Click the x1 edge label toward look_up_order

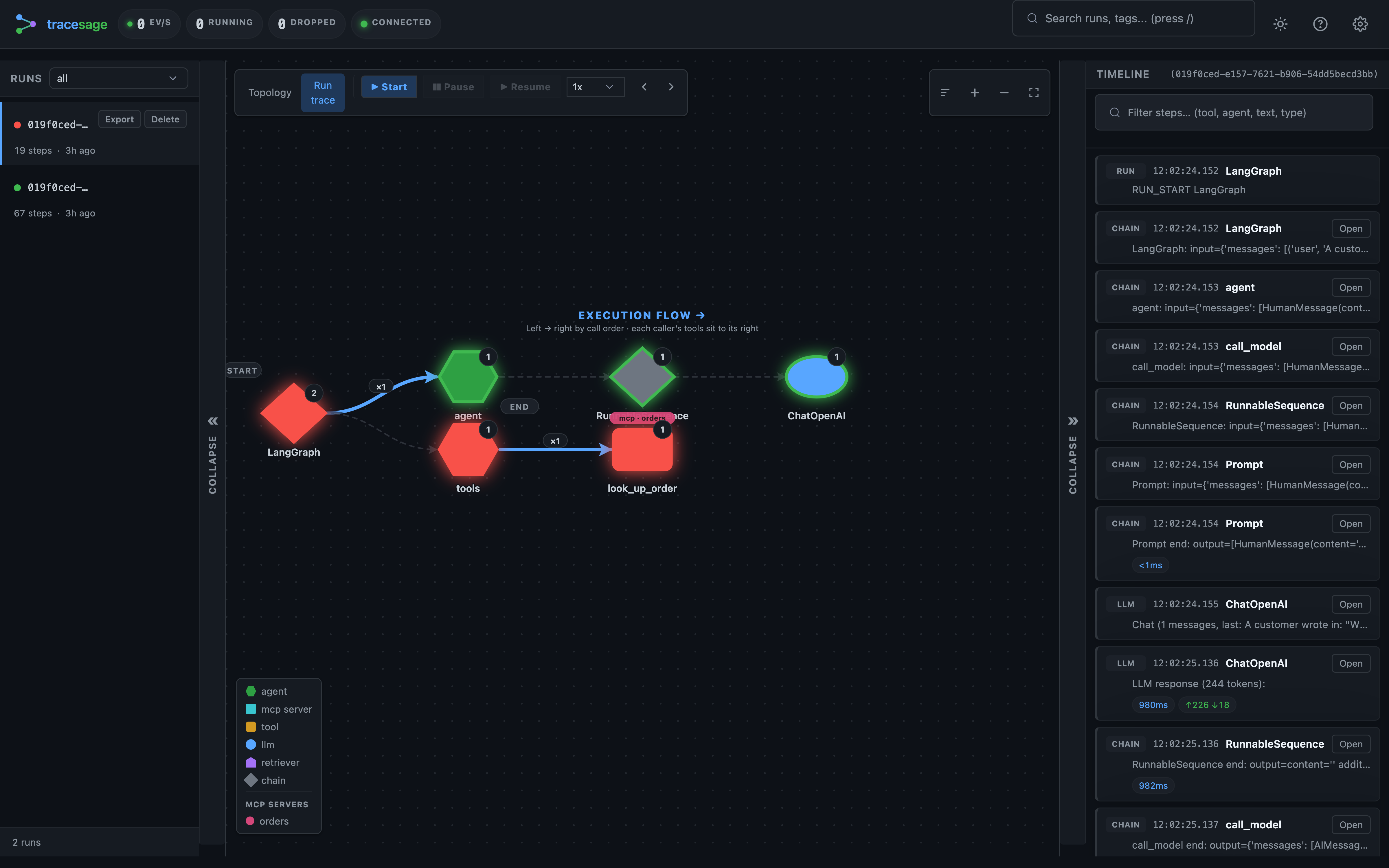point(555,441)
